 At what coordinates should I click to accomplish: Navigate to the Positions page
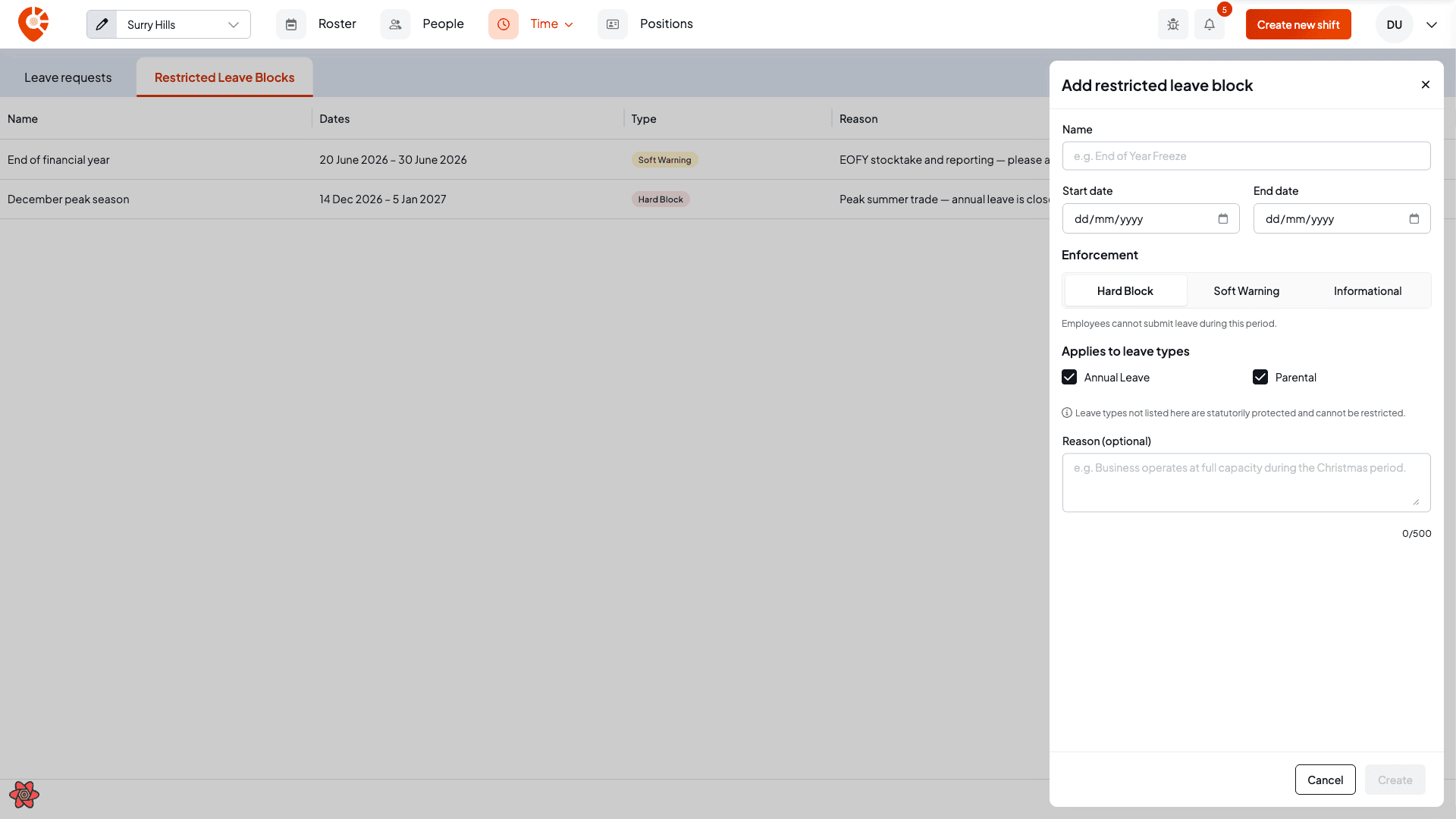[666, 24]
